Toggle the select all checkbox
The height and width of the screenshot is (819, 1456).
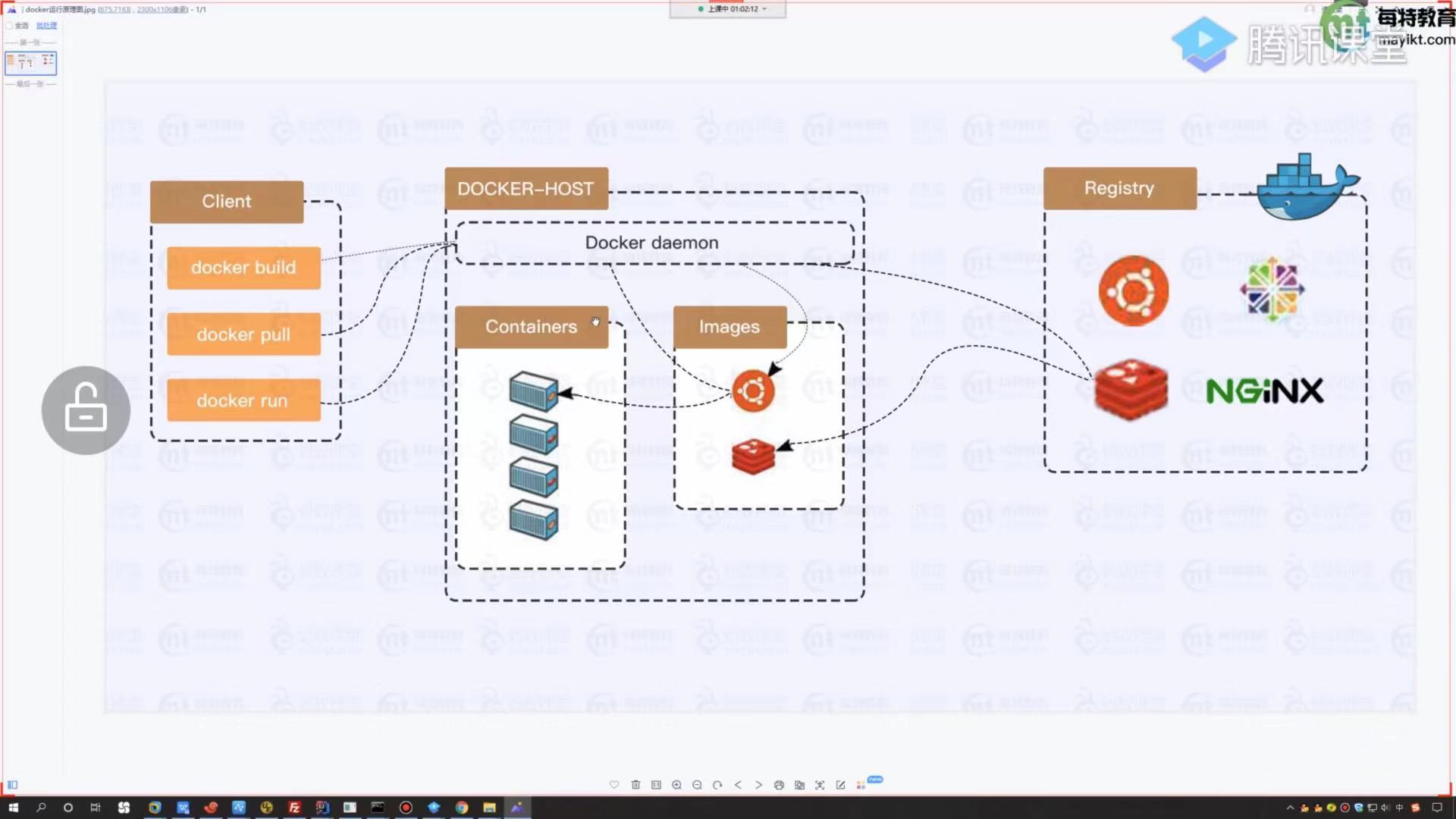click(10, 25)
